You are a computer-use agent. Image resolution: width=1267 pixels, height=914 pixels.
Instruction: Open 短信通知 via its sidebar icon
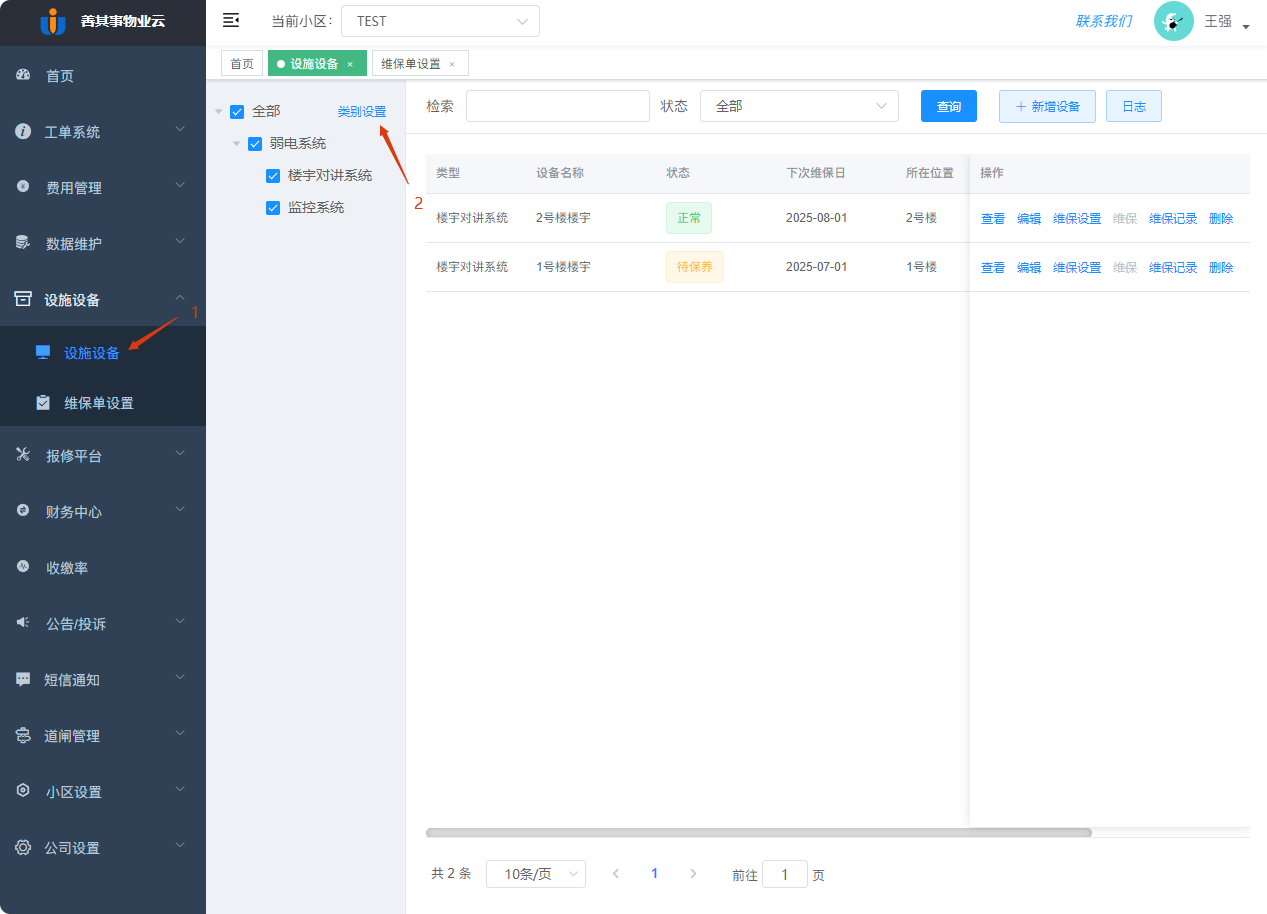click(x=23, y=679)
